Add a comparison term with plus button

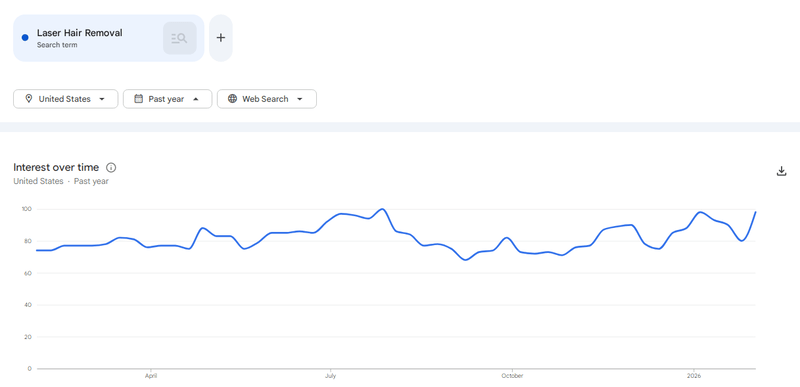click(220, 38)
